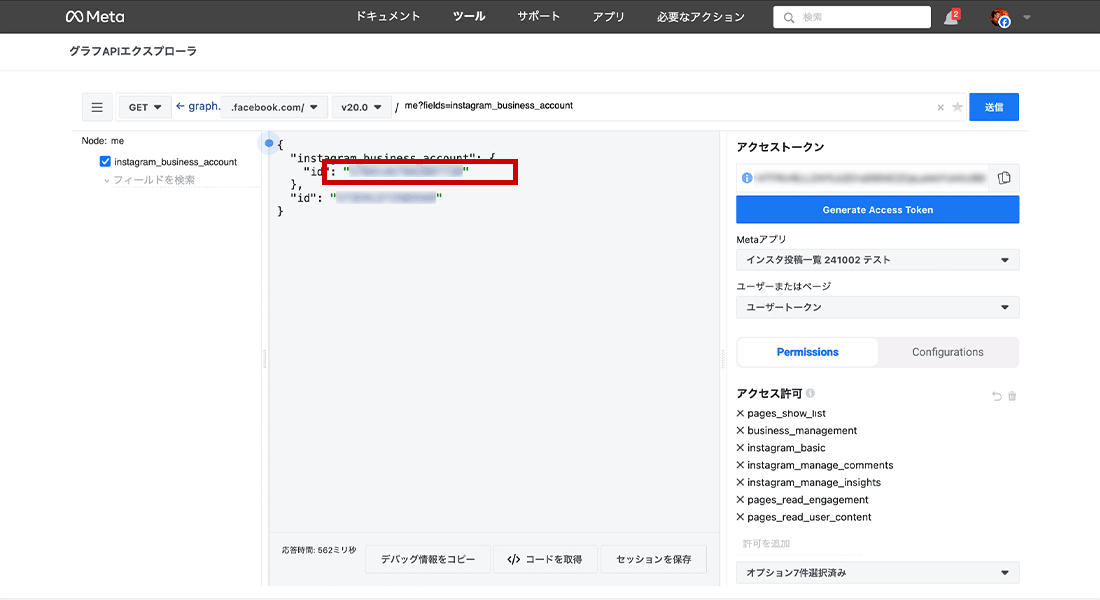1100x600 pixels.
Task: Expand the account menu arrow
Action: point(1026,18)
